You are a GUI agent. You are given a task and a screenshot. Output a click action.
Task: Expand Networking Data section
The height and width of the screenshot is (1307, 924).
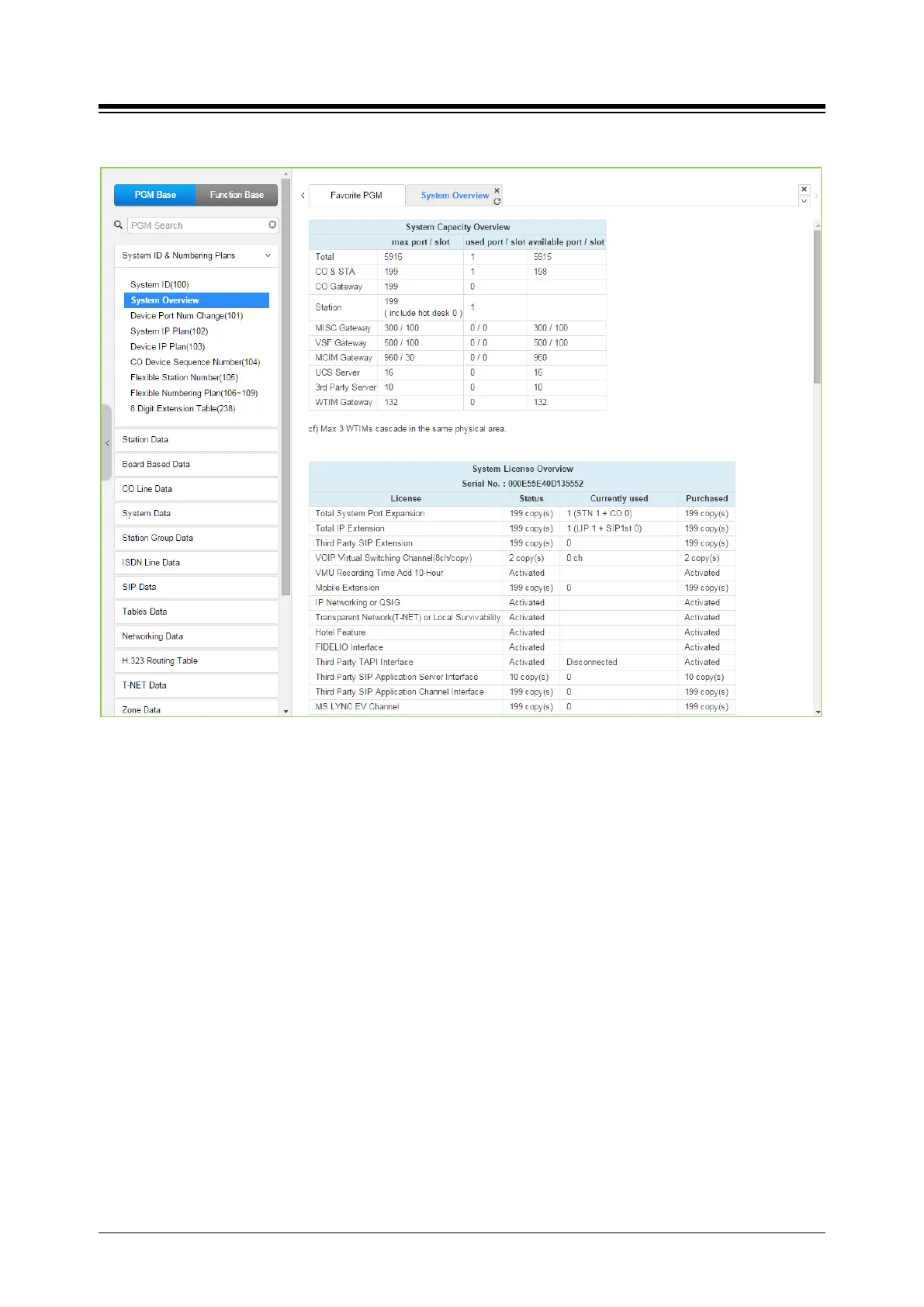click(x=196, y=636)
